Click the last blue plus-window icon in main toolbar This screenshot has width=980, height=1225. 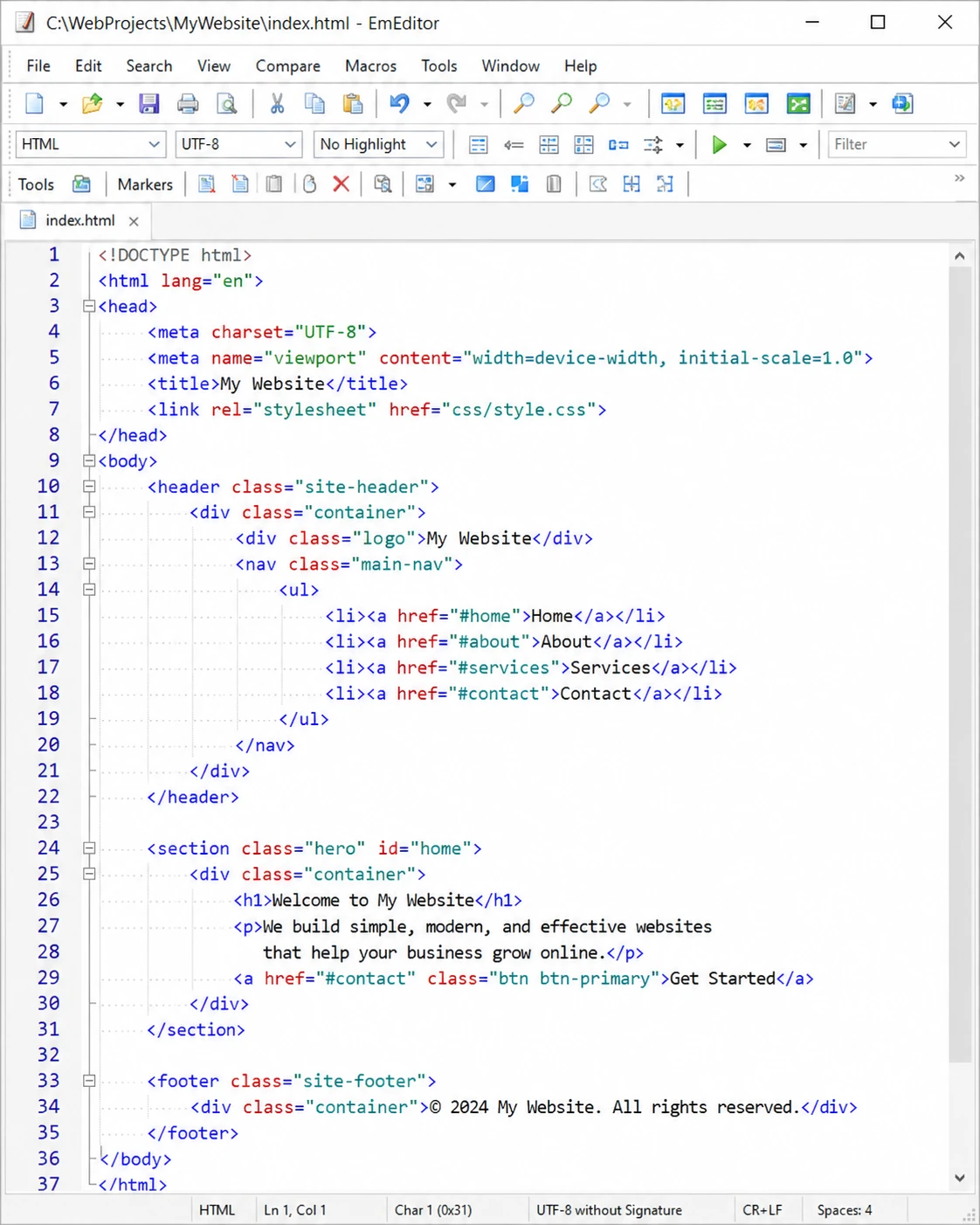tap(902, 104)
